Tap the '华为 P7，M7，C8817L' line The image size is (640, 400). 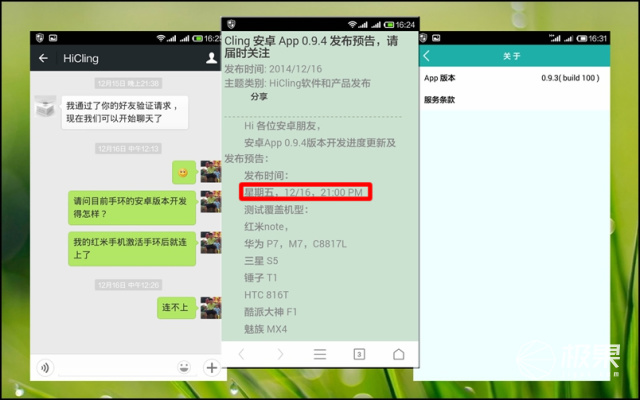pos(295,244)
